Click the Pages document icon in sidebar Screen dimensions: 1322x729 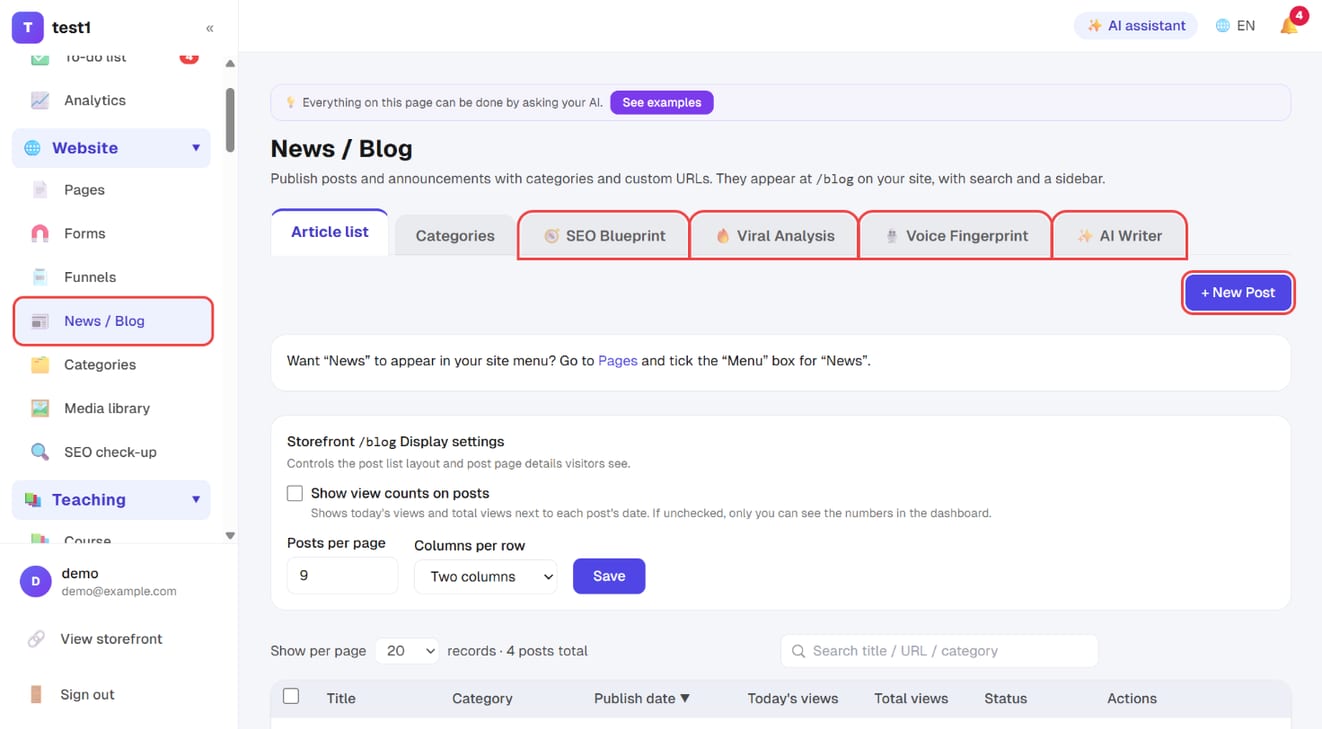coord(40,190)
